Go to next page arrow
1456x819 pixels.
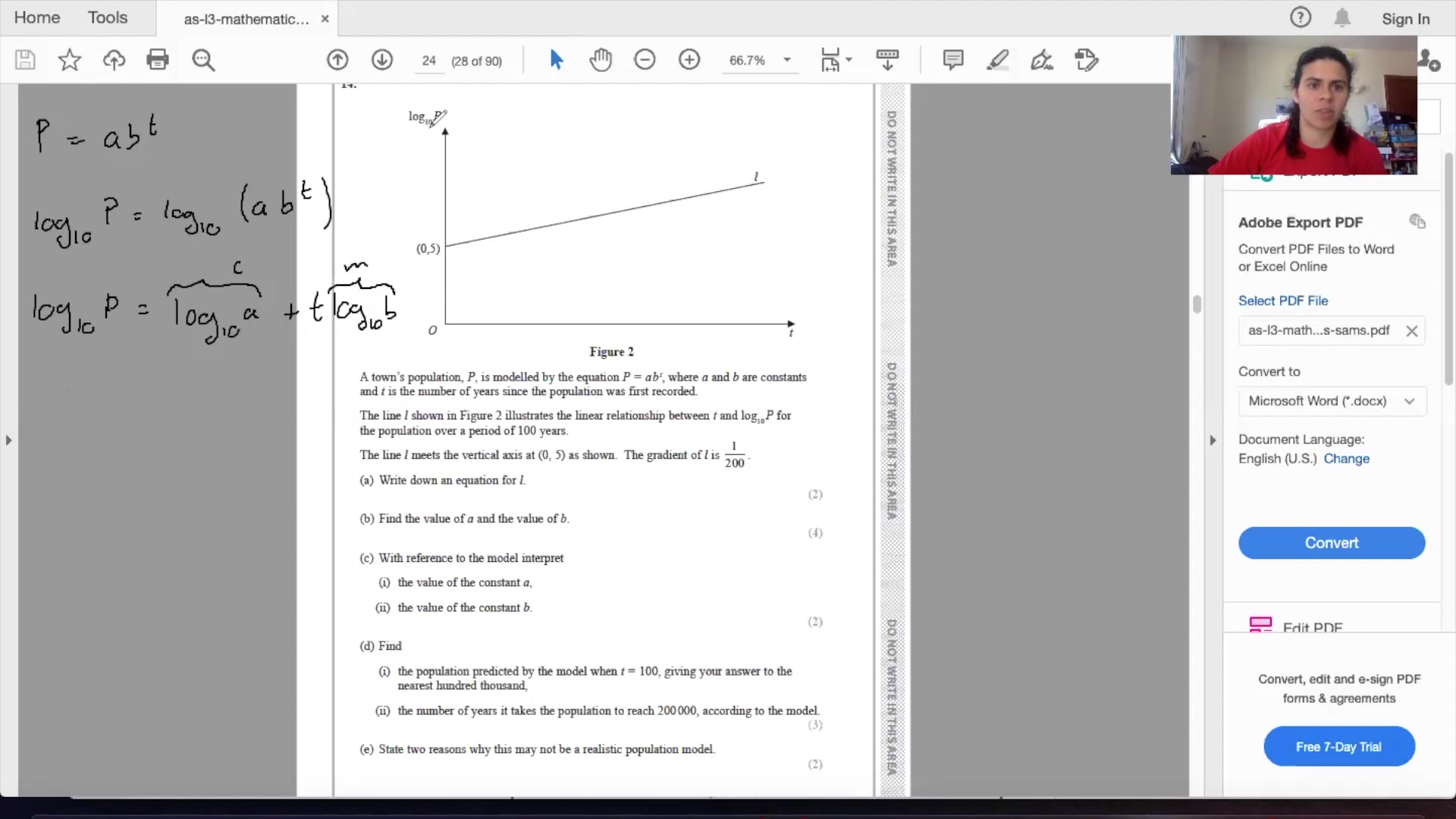coord(382,60)
